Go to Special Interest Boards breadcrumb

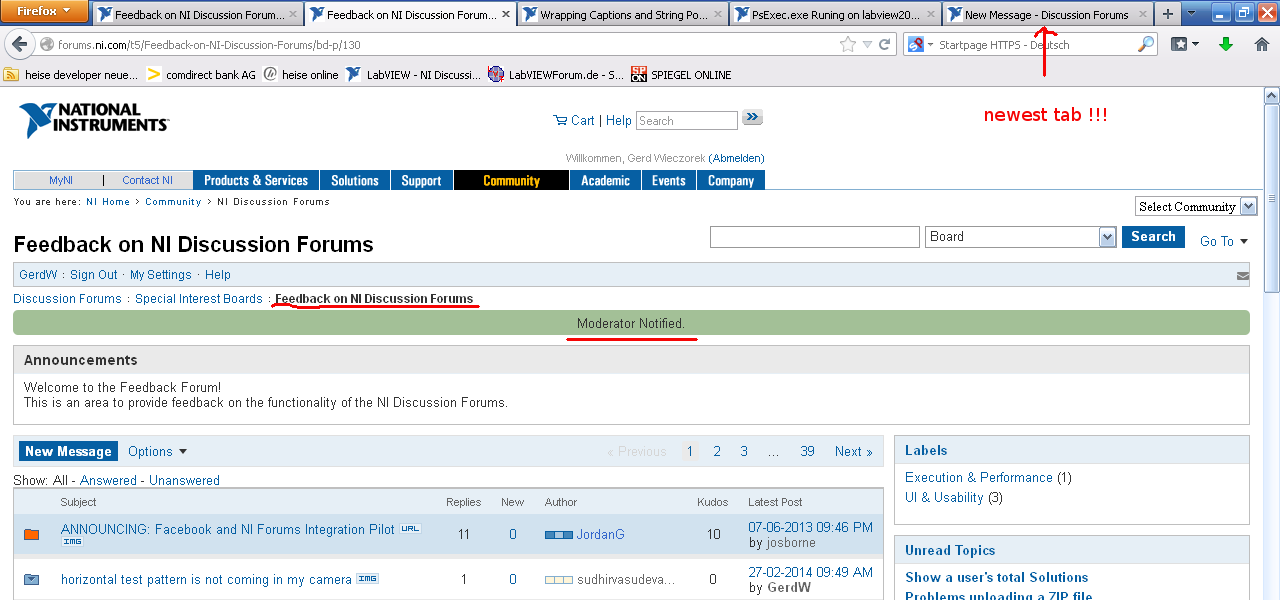pyautogui.click(x=198, y=299)
